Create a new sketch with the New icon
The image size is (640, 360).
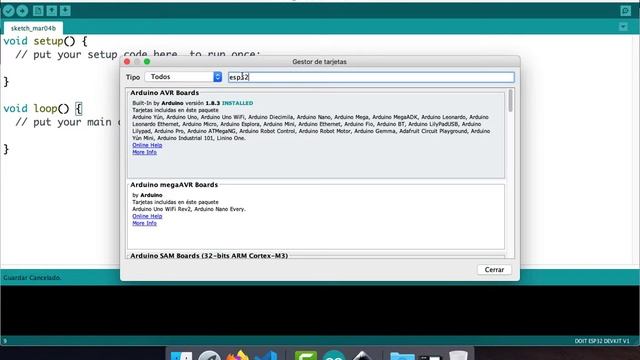38,11
